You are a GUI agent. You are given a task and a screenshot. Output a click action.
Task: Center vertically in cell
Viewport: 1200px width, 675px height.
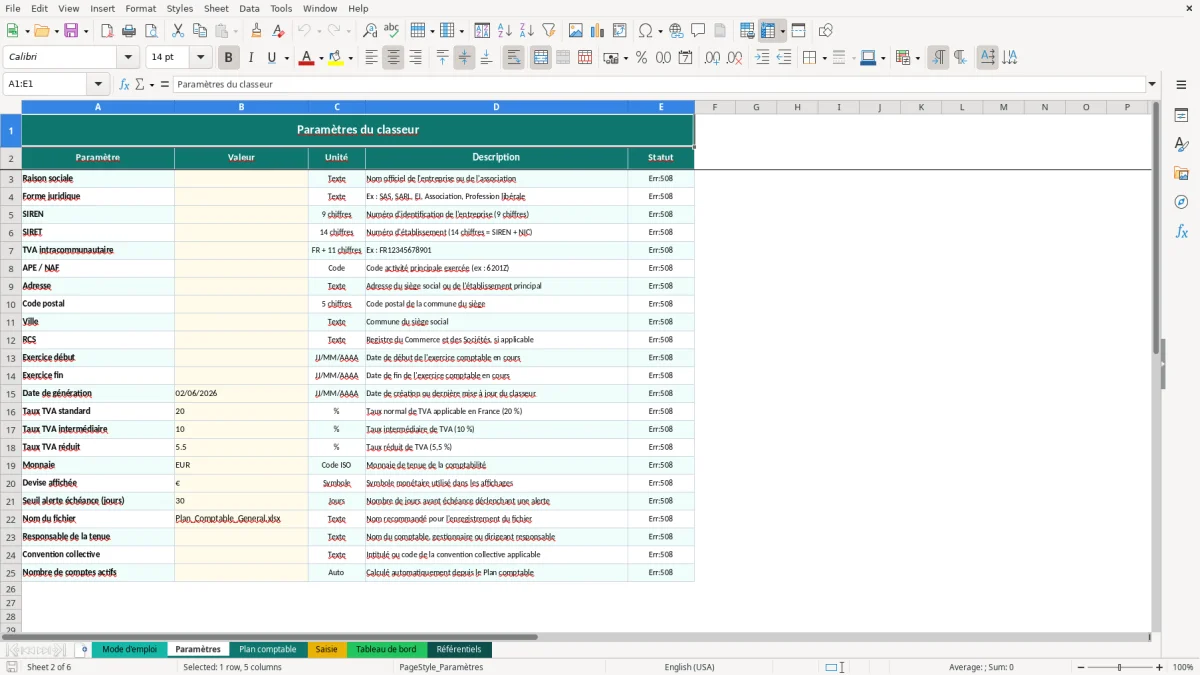(464, 58)
